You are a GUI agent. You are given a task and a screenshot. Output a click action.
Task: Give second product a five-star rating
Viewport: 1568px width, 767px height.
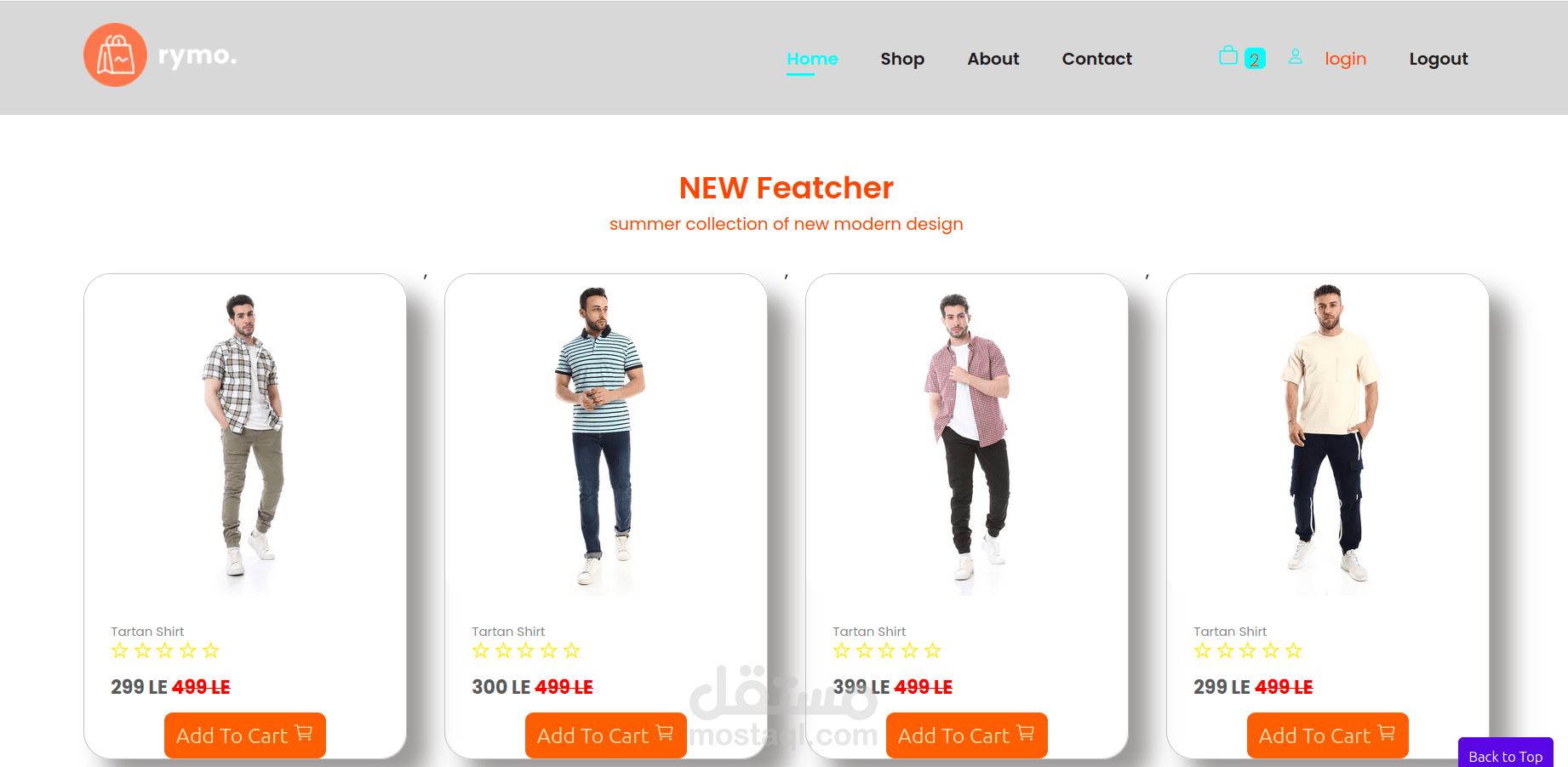[x=571, y=651]
